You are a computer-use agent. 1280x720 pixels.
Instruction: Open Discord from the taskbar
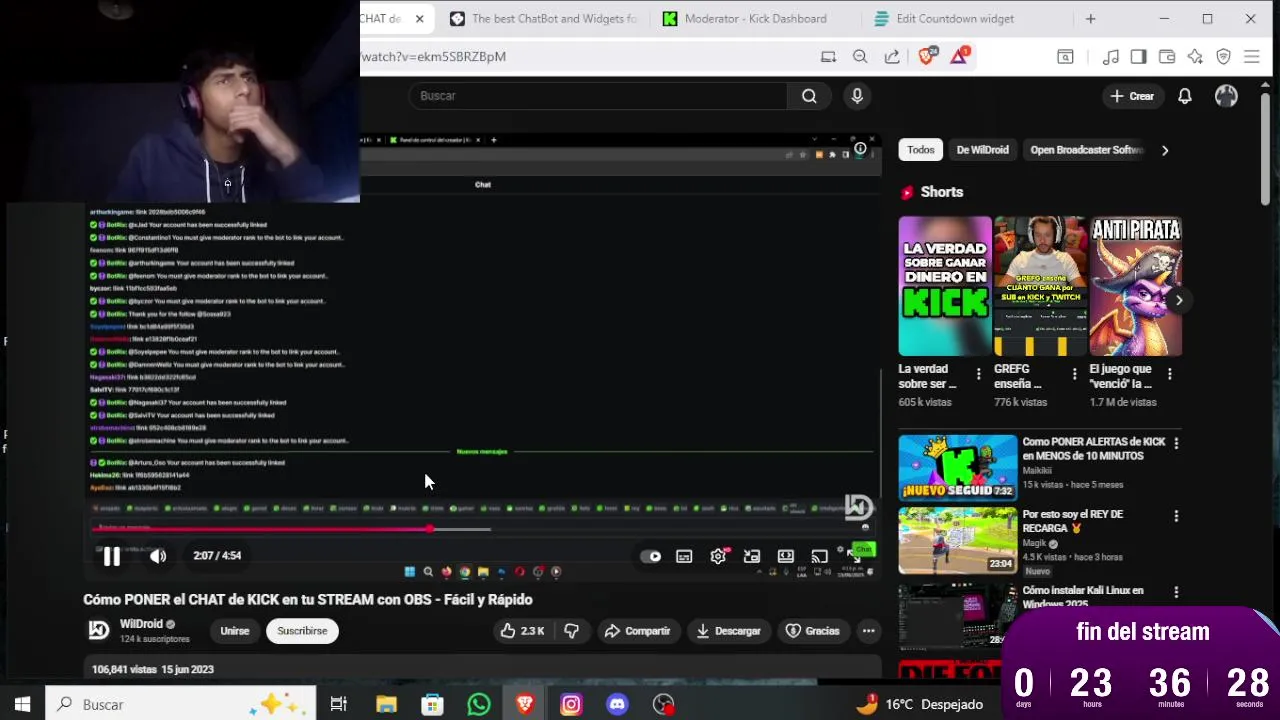tap(618, 704)
